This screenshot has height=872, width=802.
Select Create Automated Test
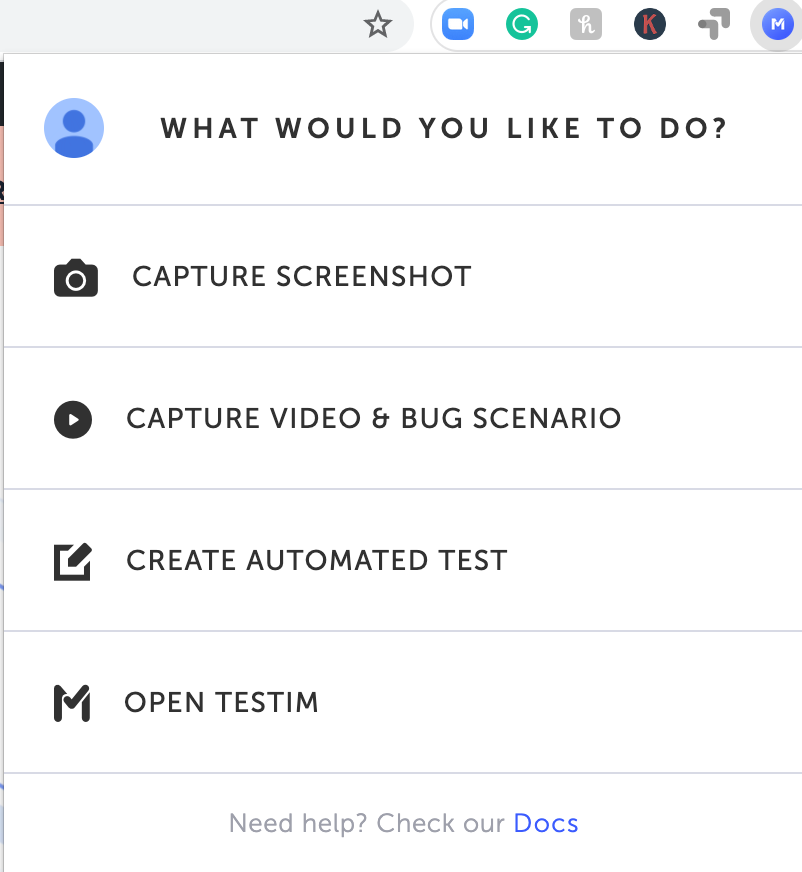coord(317,561)
